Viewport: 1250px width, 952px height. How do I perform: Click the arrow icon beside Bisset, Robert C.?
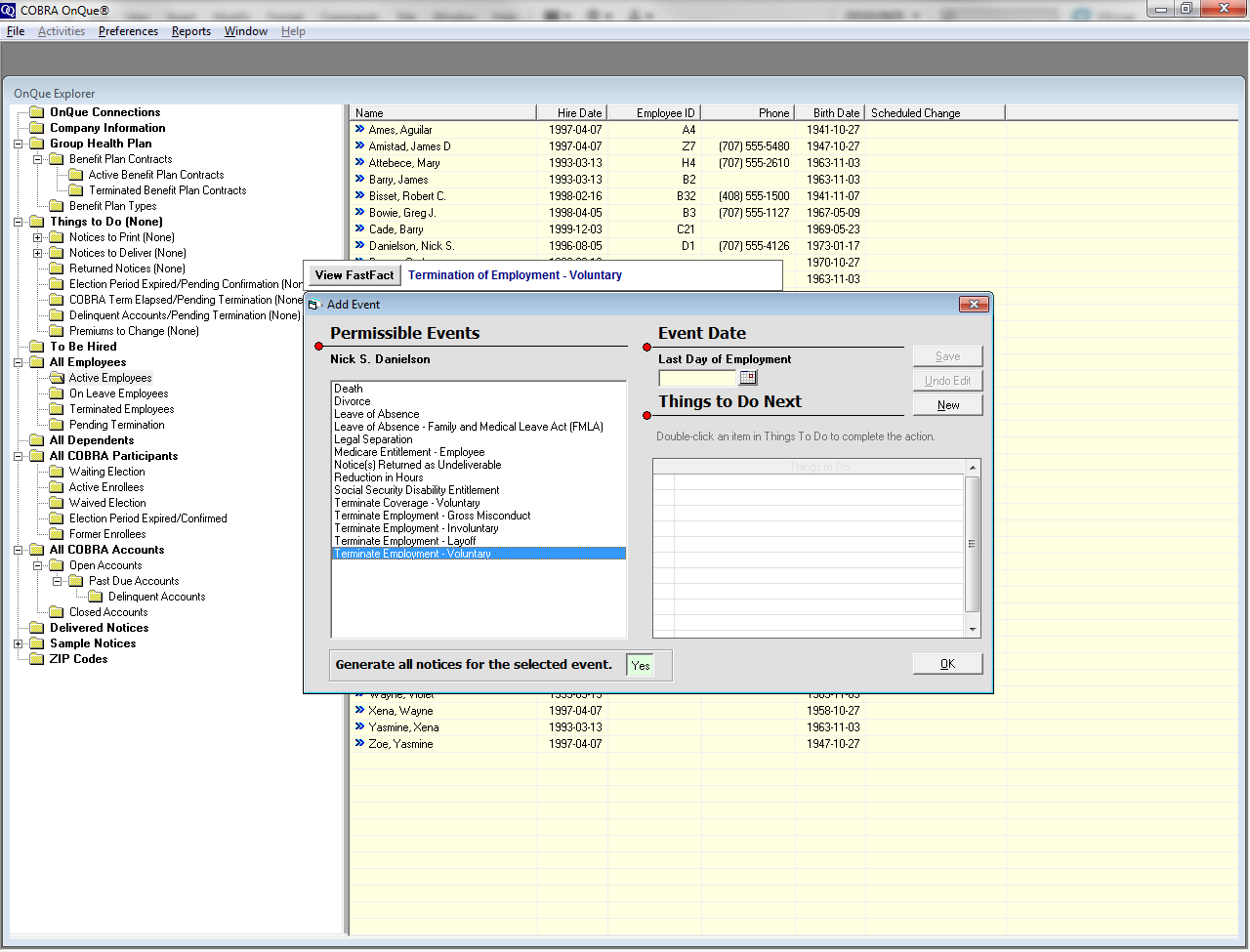pos(359,195)
